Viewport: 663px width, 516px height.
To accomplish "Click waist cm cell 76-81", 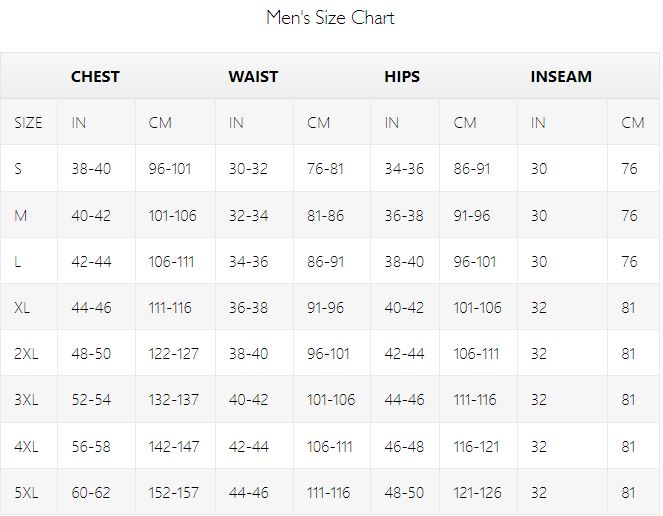I will (x=325, y=169).
